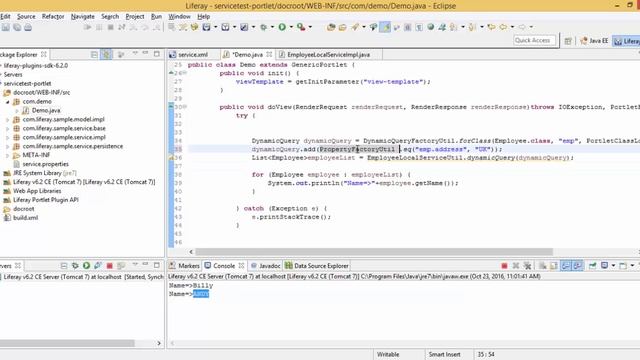Viewport: 640px width, 360px height.
Task: Maximize the Package Explorer view
Action: (x=157, y=54)
